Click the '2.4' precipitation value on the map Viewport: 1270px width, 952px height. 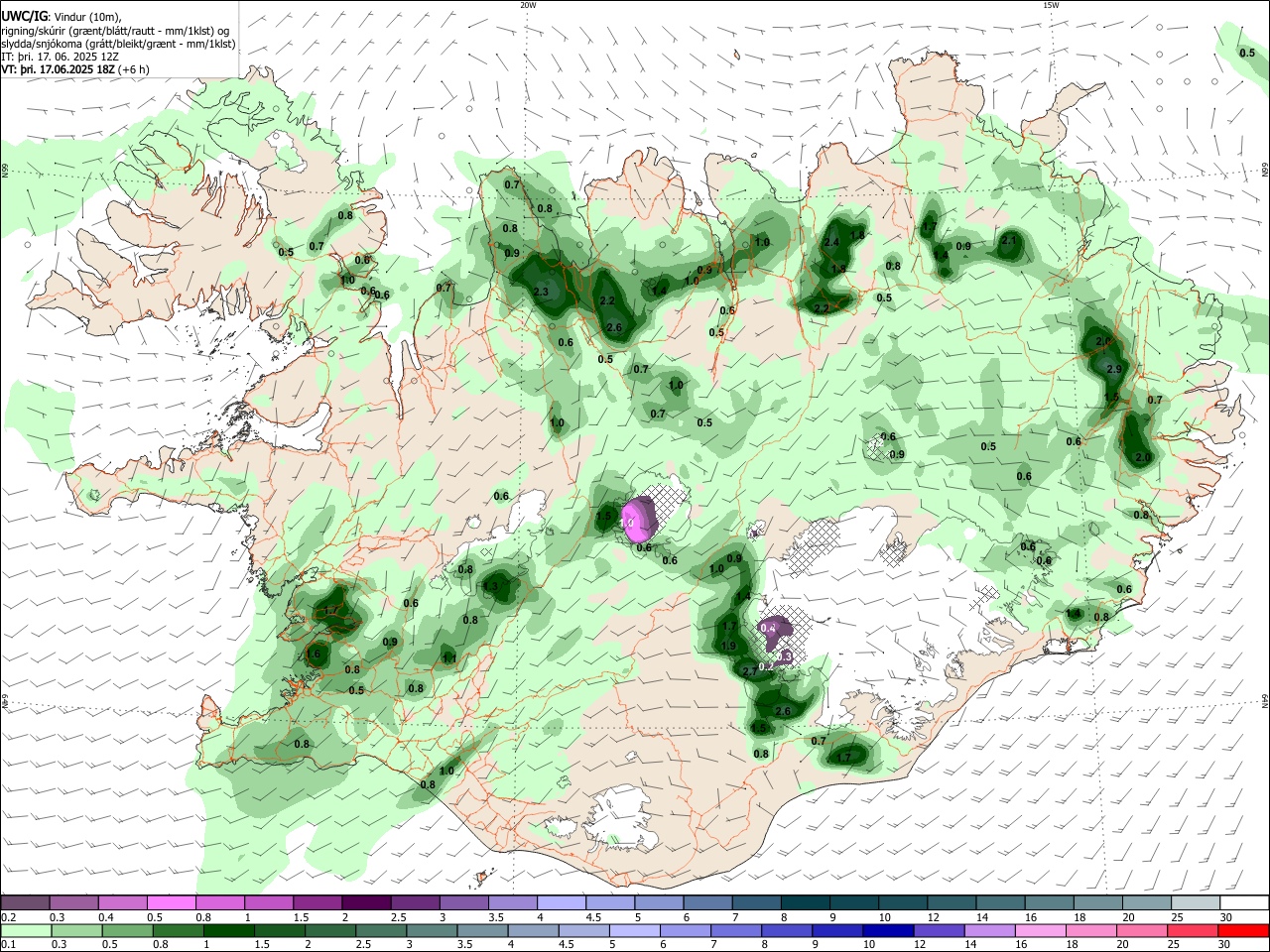[x=831, y=243]
